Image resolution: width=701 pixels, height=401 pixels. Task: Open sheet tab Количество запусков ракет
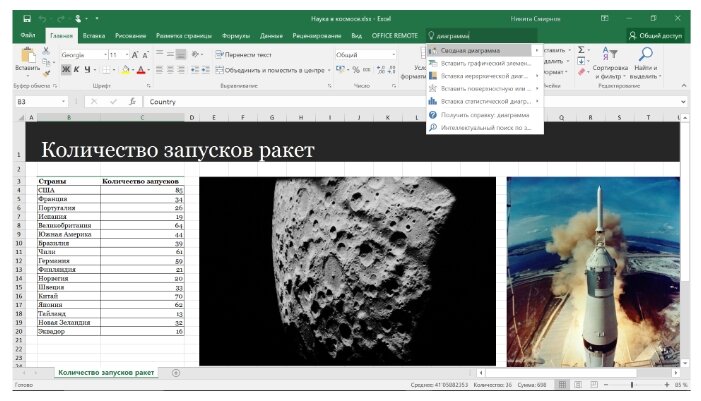coord(106,372)
